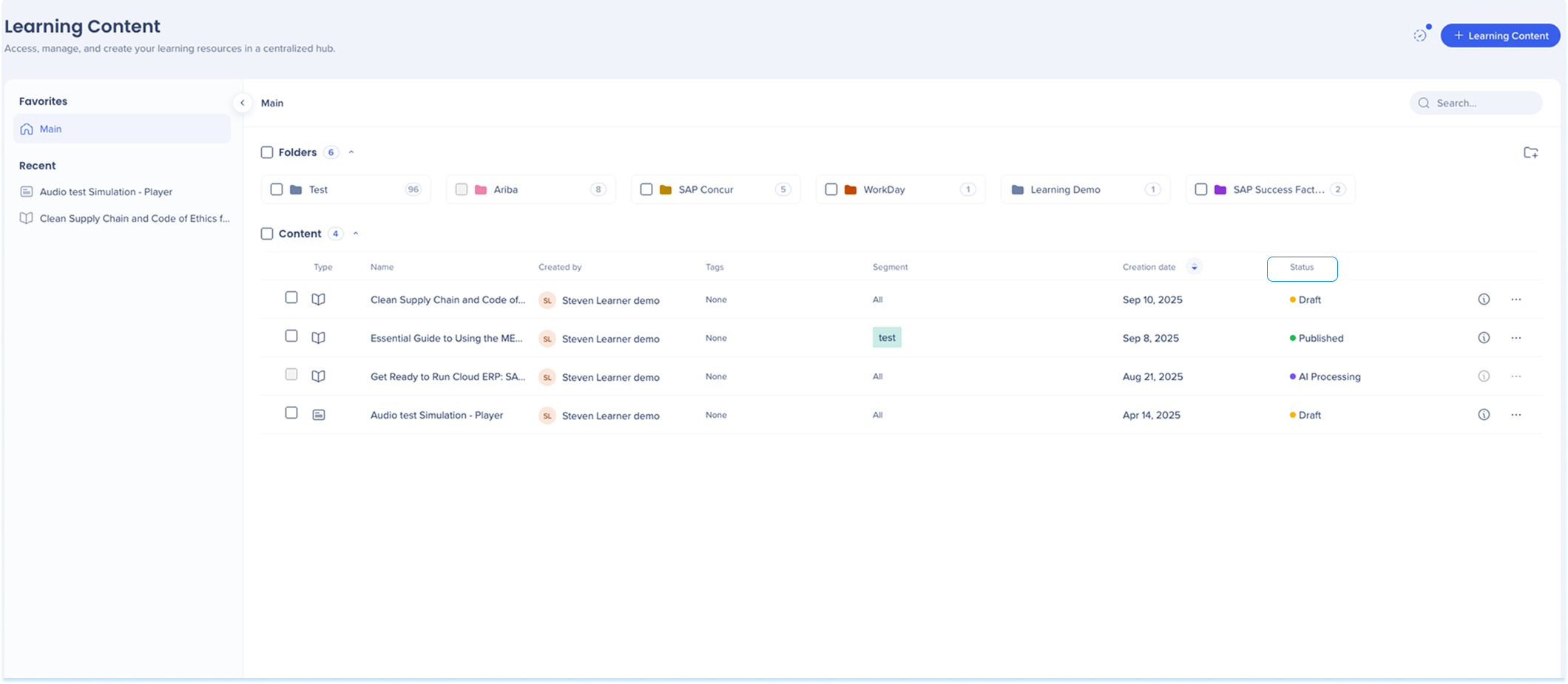Click the + Learning Content button
Image resolution: width=1568 pixels, height=684 pixels.
[1500, 35]
